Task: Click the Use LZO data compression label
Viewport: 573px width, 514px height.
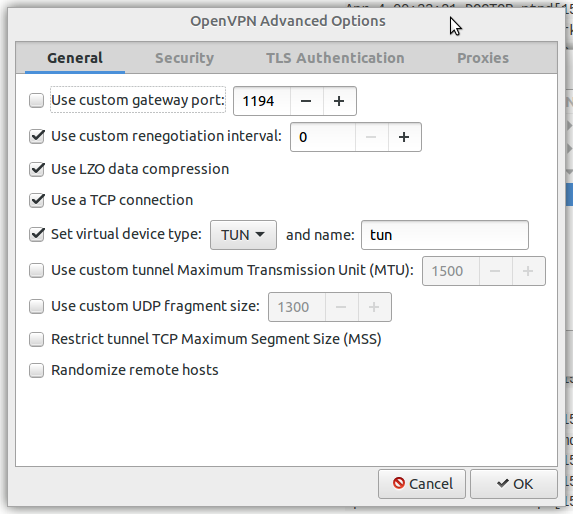Action: tap(140, 169)
